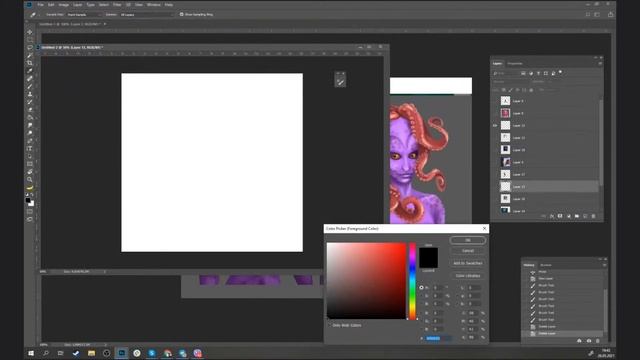Create a new layer from Layers panel

pyautogui.click(x=585, y=216)
